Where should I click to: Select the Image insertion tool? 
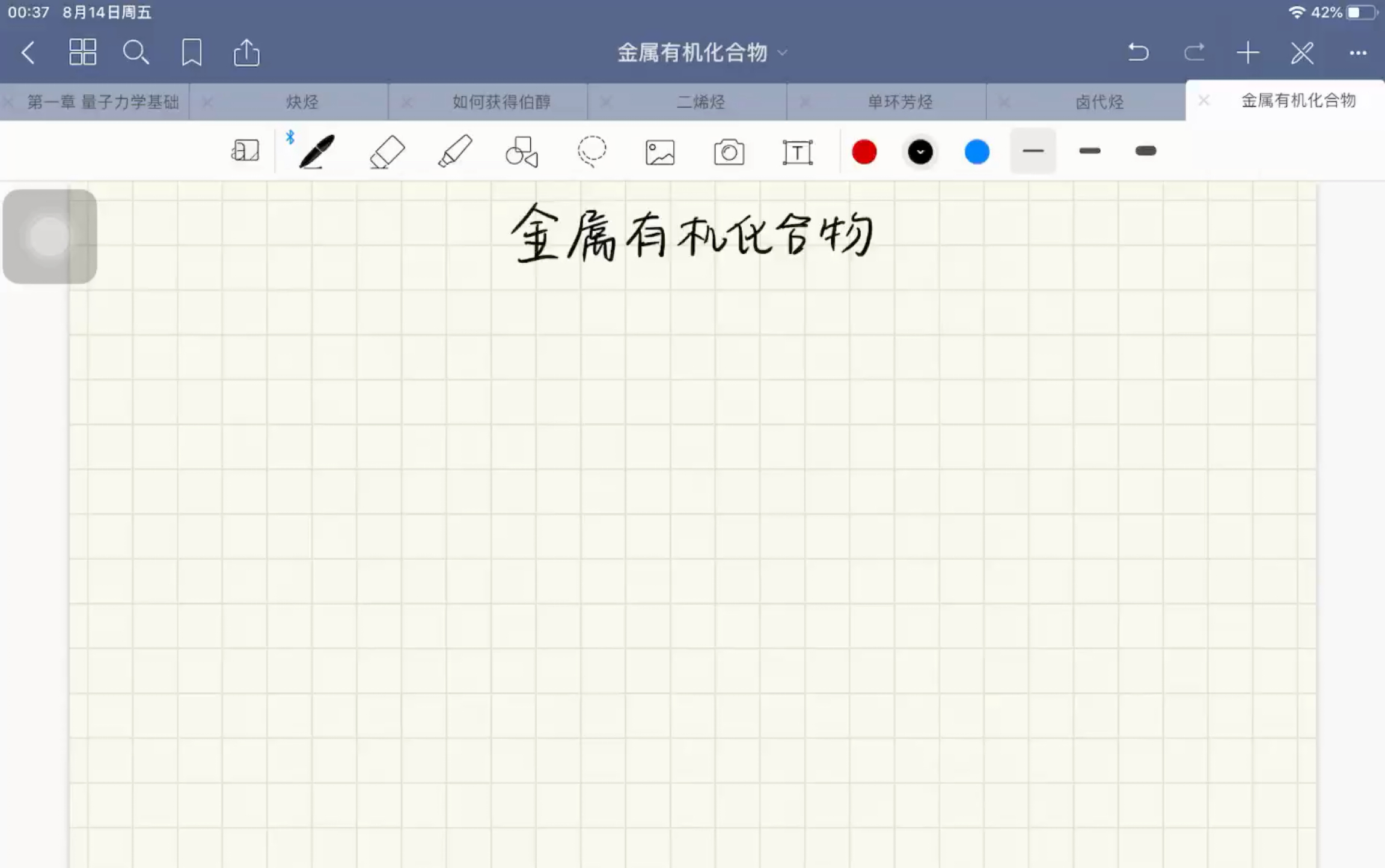point(660,151)
